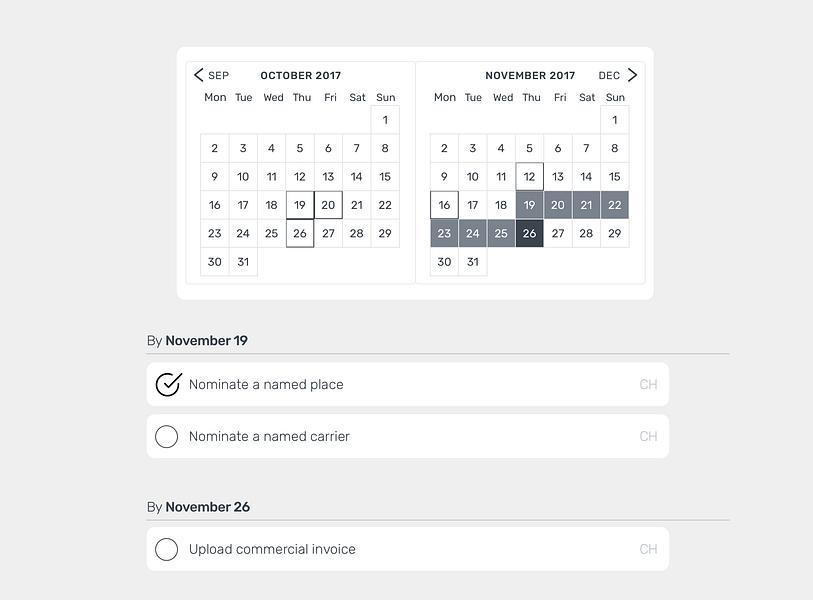Image resolution: width=813 pixels, height=600 pixels.
Task: Select the dark highlighted November 26
Action: 529,233
